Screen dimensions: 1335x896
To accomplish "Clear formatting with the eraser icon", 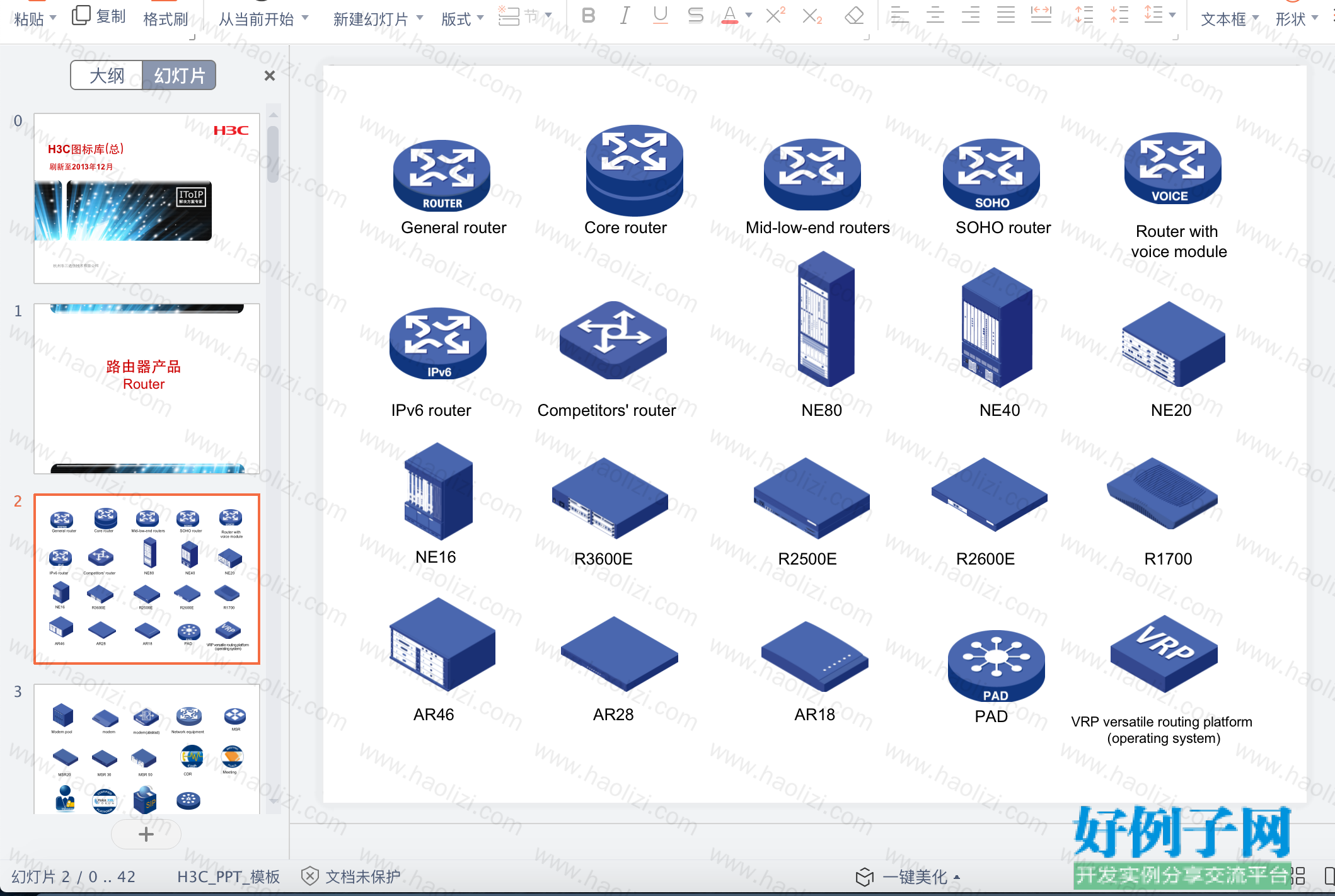I will [x=854, y=16].
